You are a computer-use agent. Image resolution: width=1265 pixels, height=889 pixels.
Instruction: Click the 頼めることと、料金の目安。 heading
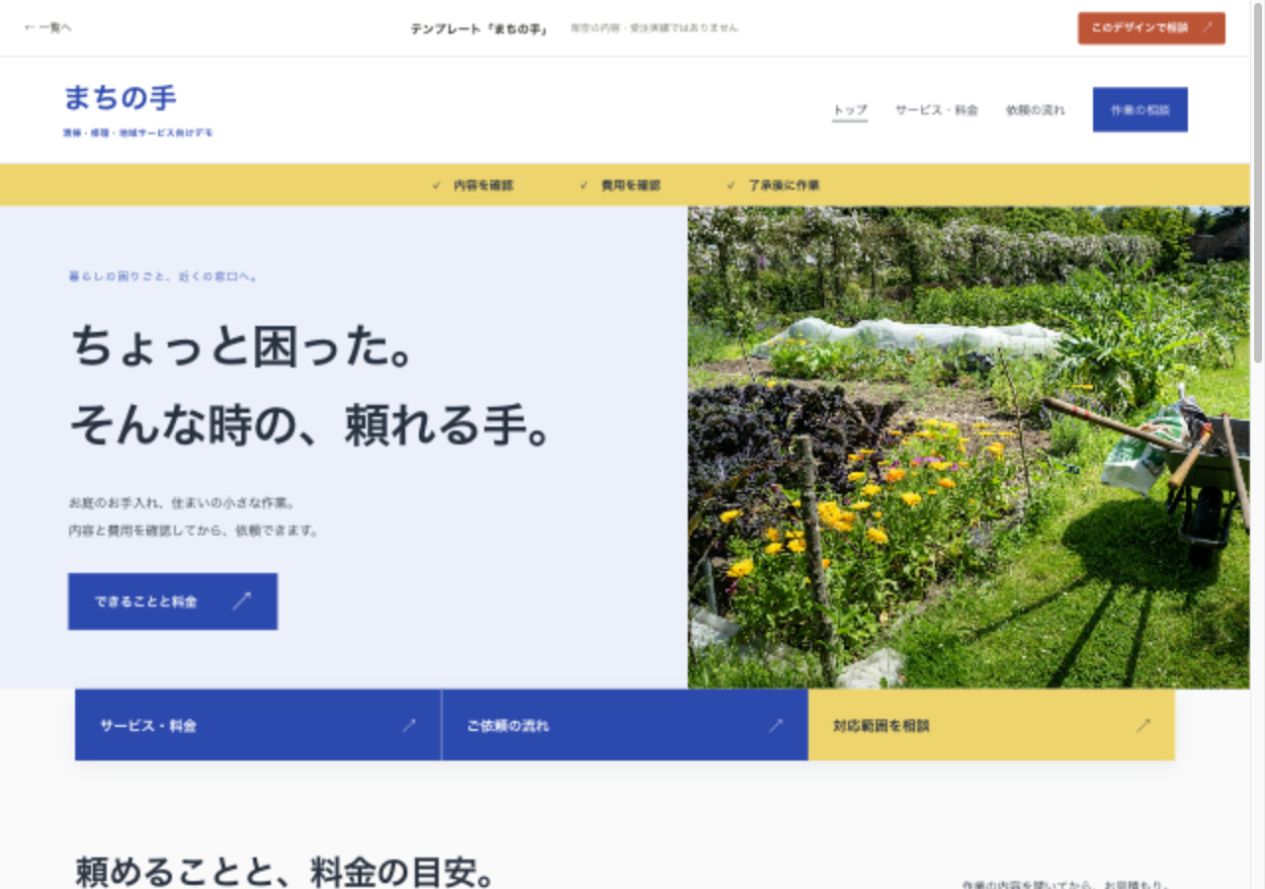pyautogui.click(x=285, y=872)
